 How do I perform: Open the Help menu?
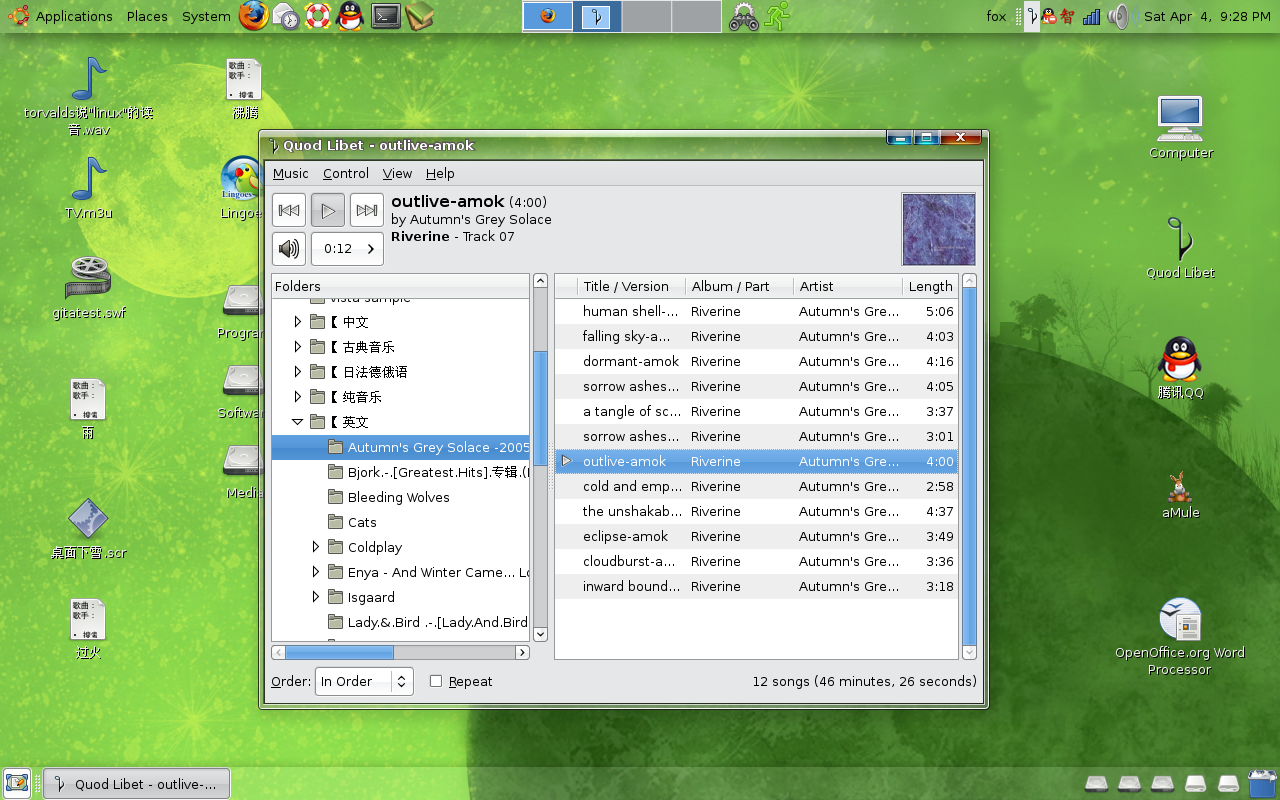440,173
